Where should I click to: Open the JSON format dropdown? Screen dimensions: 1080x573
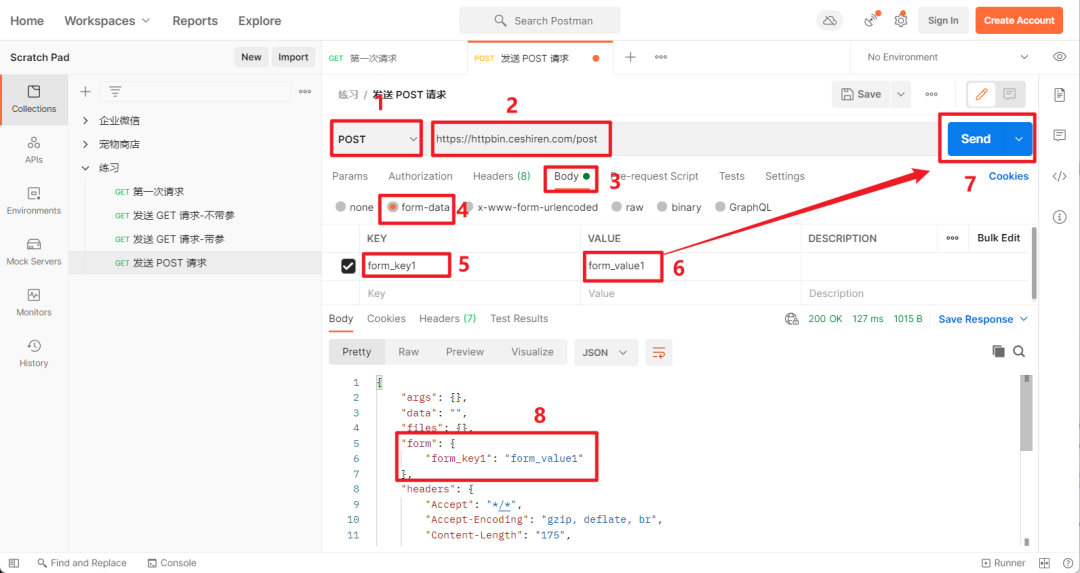[605, 353]
